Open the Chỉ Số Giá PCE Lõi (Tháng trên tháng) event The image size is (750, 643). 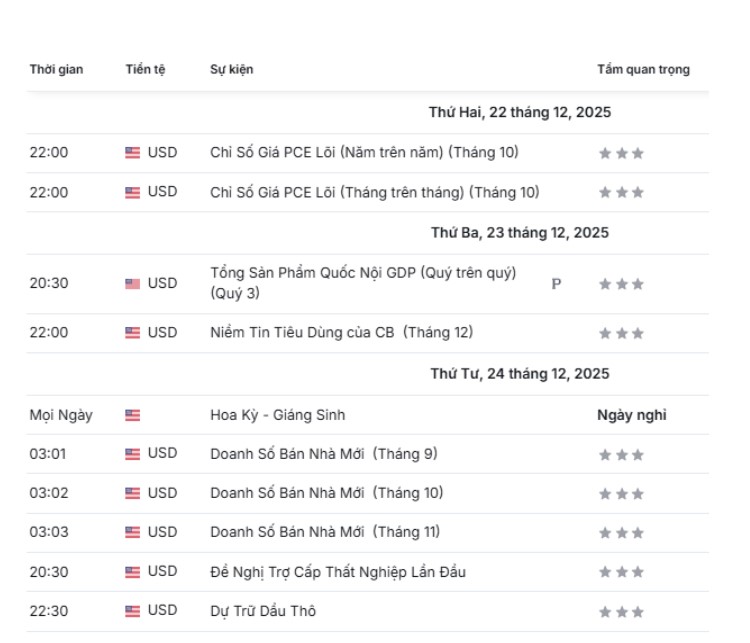pyautogui.click(x=374, y=192)
